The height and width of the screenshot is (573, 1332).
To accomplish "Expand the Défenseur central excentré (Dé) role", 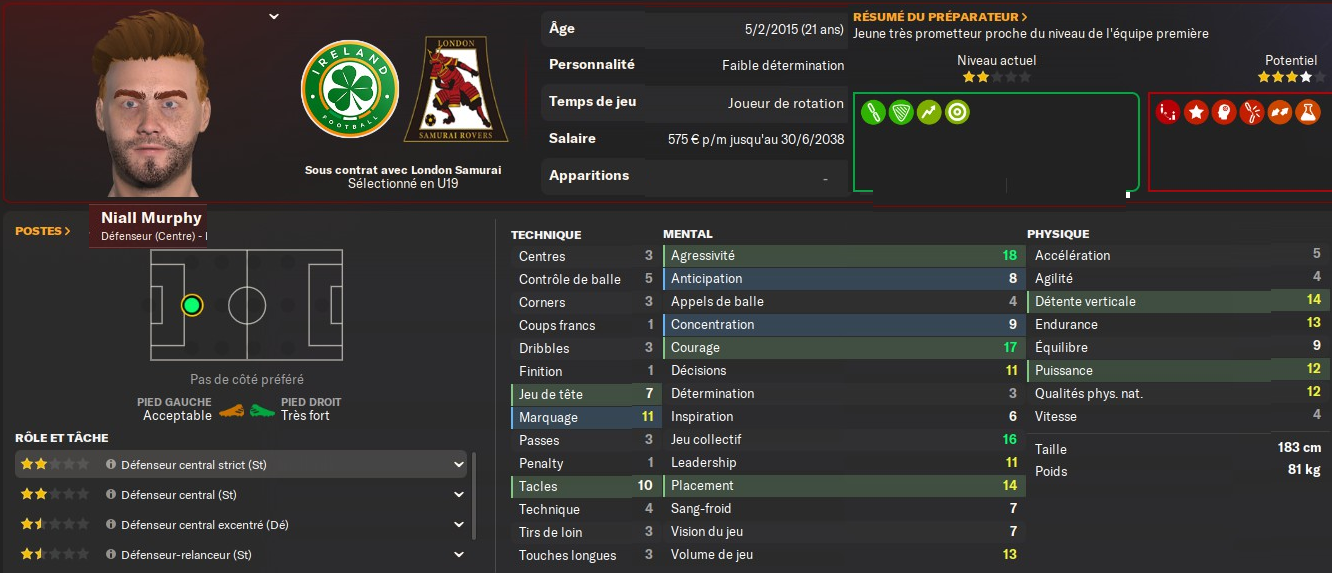I will pos(459,525).
